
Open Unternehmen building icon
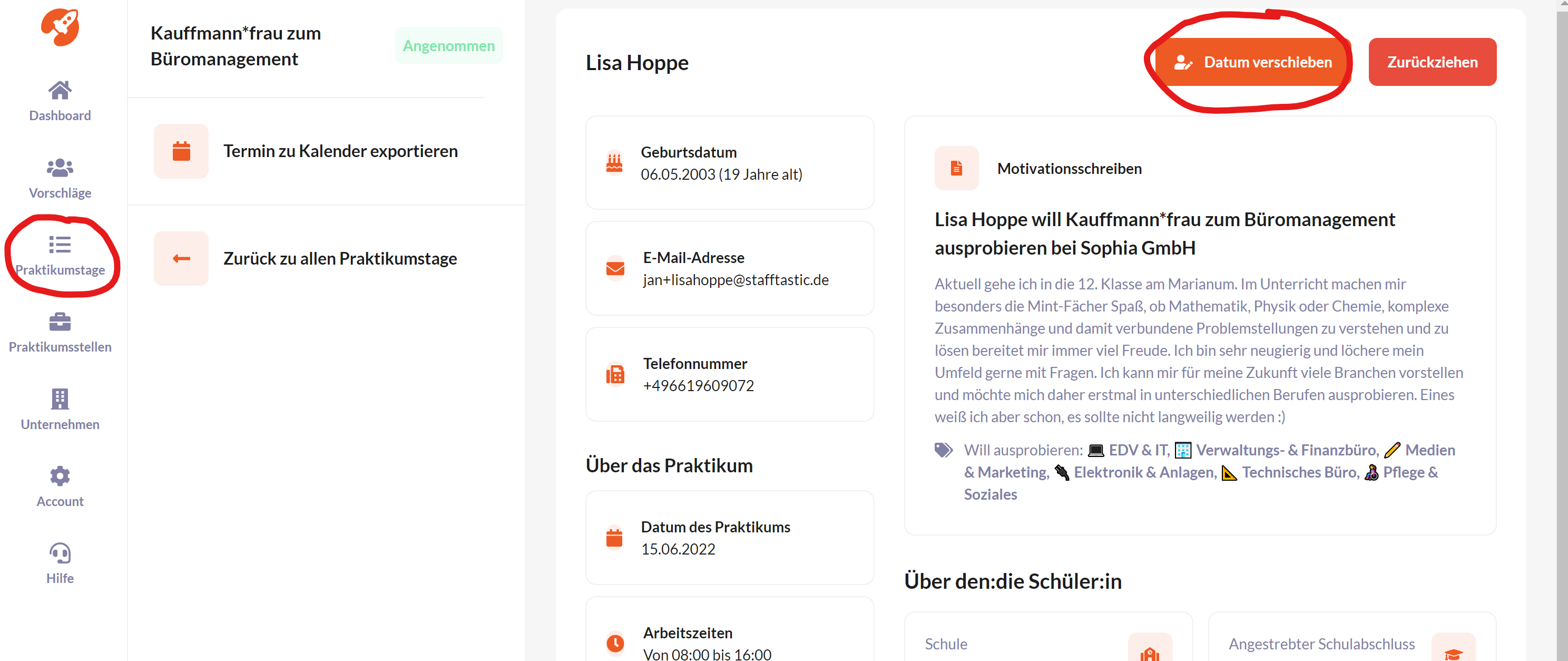point(60,399)
